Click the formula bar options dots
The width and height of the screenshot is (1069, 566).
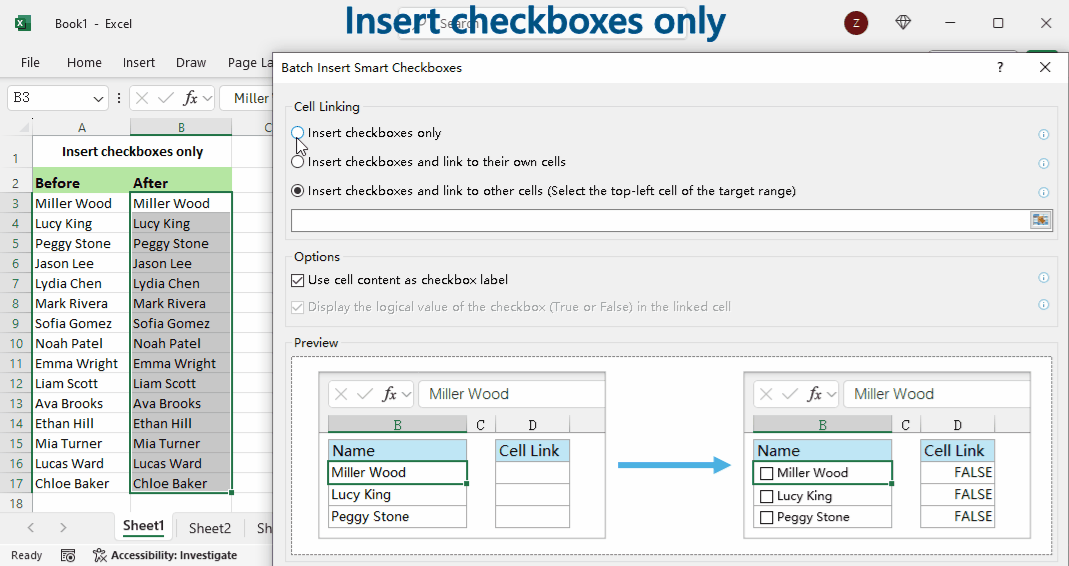119,98
